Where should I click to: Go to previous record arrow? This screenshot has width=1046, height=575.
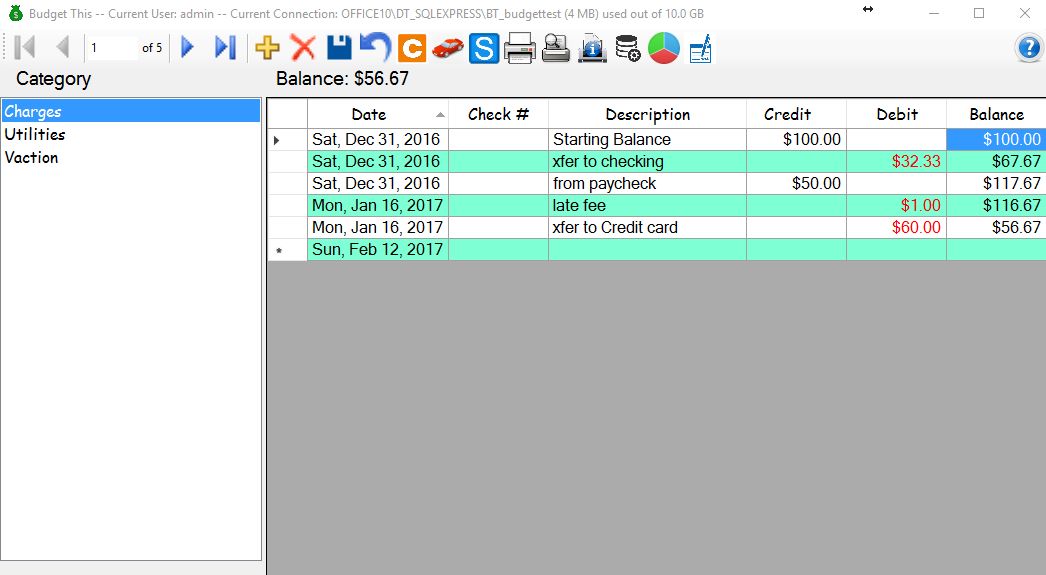pos(63,47)
